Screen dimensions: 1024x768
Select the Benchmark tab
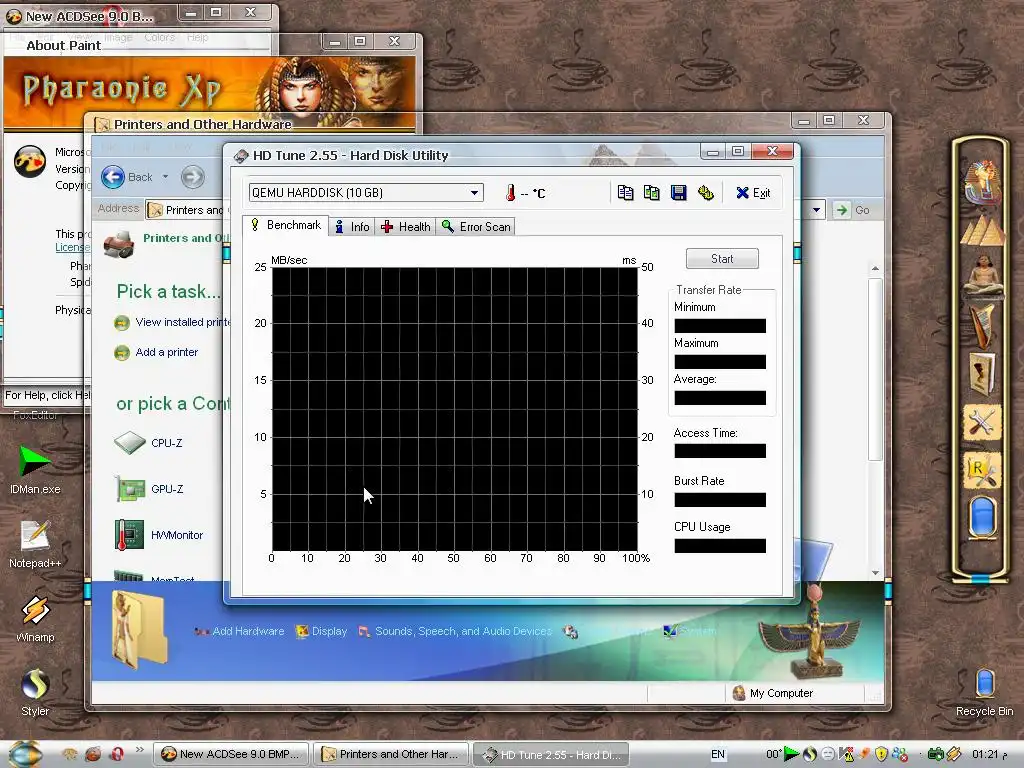tap(286, 225)
